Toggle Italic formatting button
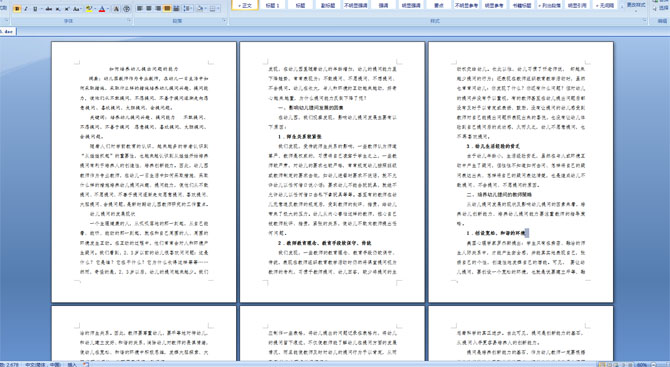670x367 pixels. (26, 9)
